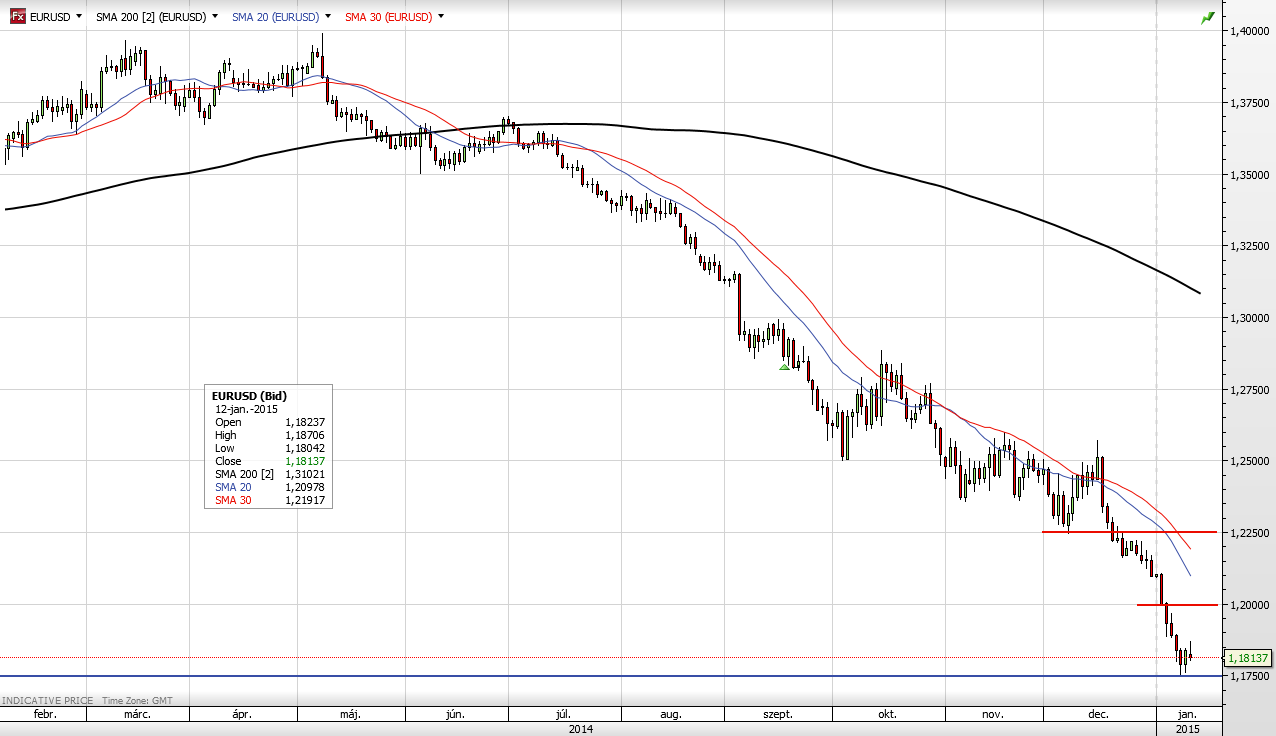The image size is (1276, 736).
Task: Click the SMA 200 [2] value 1,31021
Action: click(x=304, y=474)
